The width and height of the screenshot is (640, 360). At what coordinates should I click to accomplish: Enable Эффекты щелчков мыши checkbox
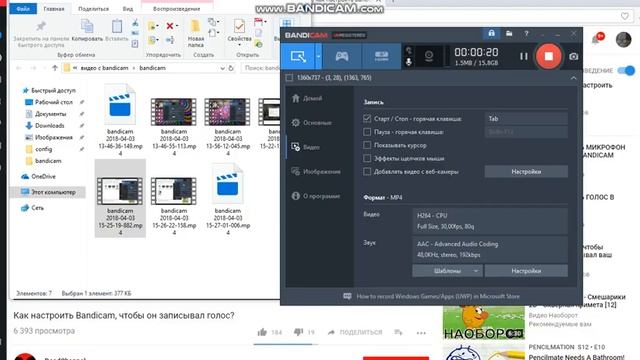(x=367, y=158)
